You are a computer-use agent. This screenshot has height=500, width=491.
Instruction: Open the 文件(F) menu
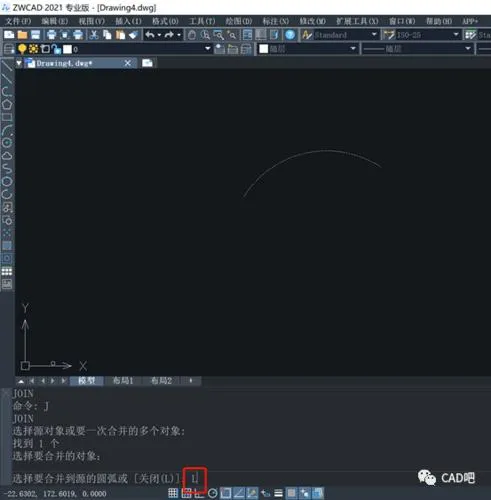click(18, 21)
